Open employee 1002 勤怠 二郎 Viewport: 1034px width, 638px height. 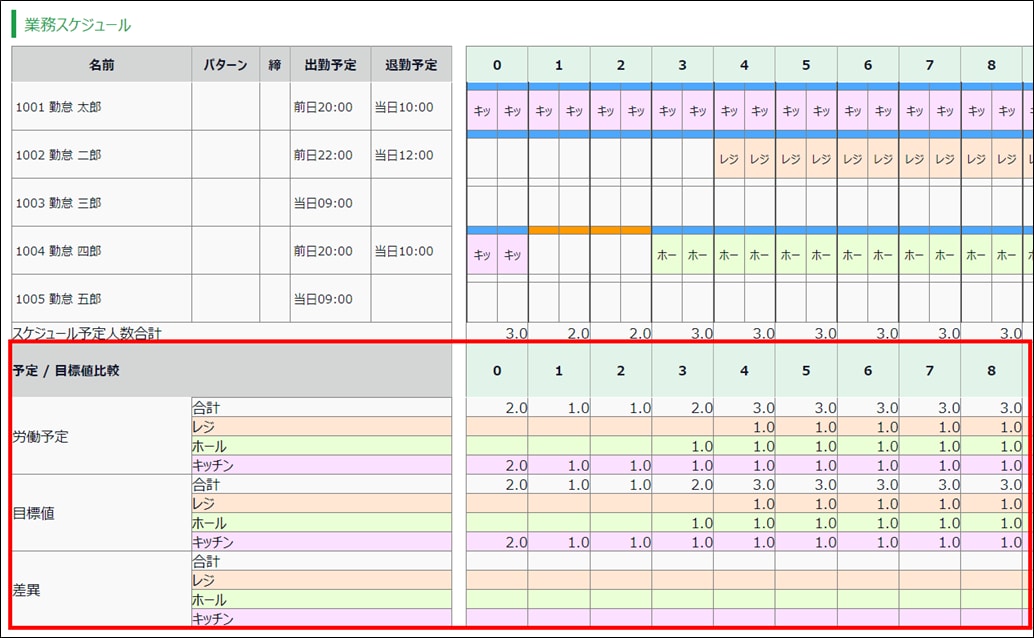[58, 155]
